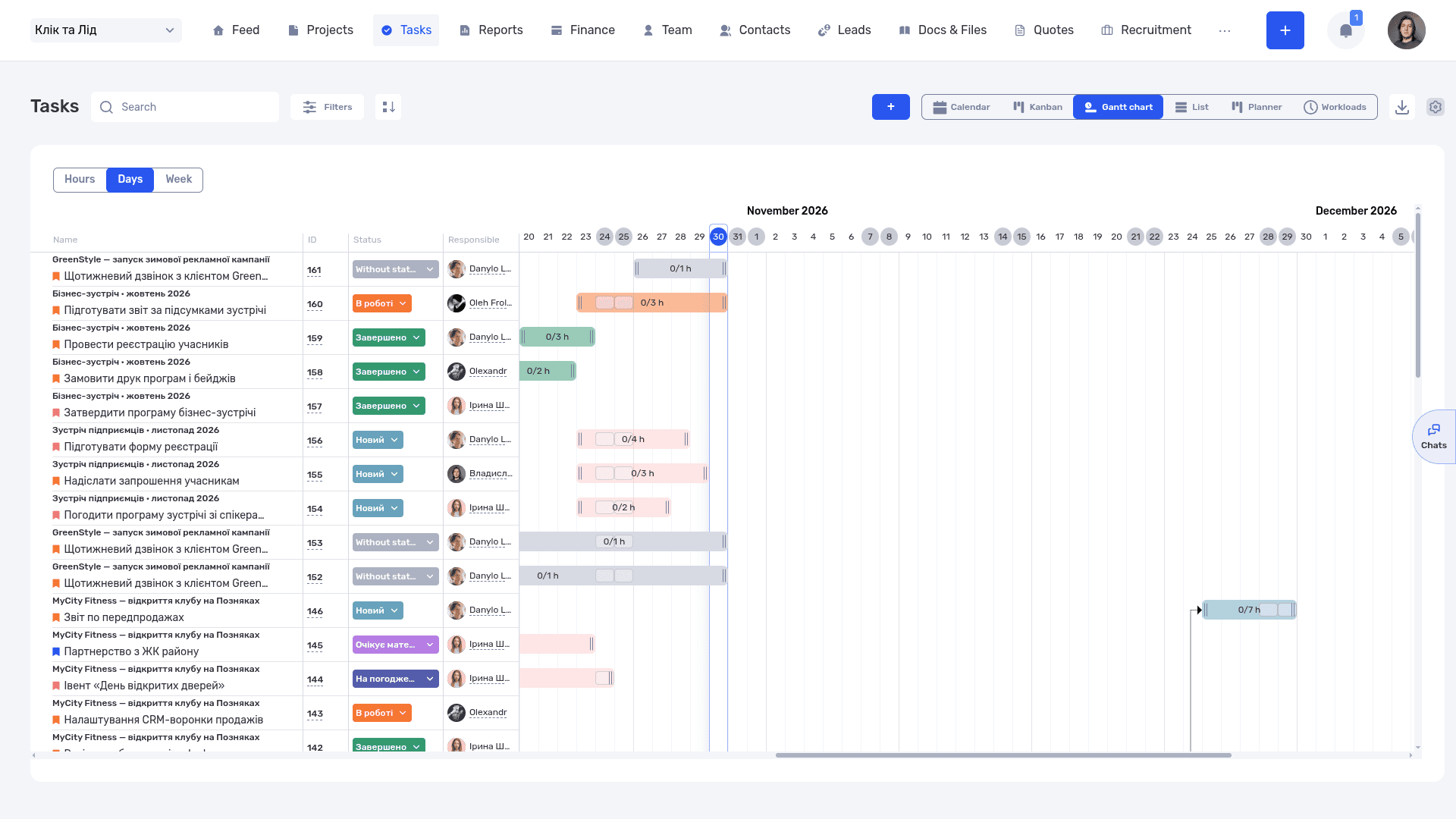The height and width of the screenshot is (819, 1456).
Task: Switch to Calendar view
Action: click(961, 107)
